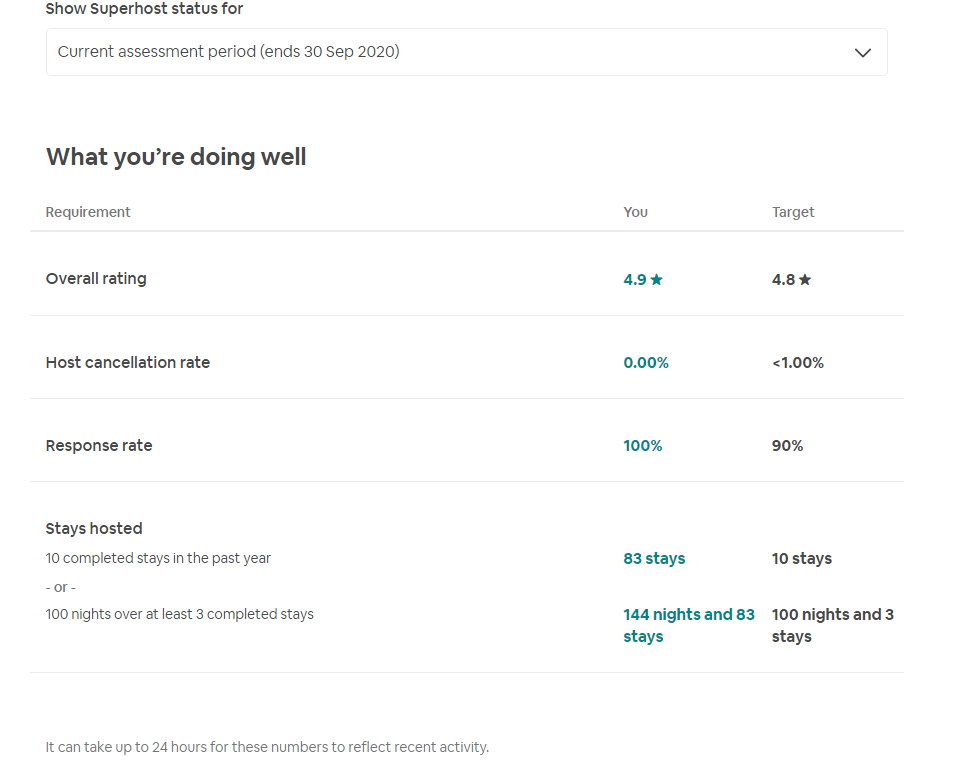The height and width of the screenshot is (763, 959).
Task: Click the teal "83 stays" value
Action: (x=654, y=559)
